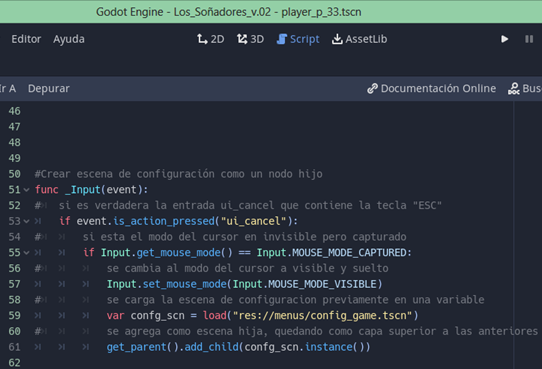Viewport: 542px width, 369px height.
Task: Open Documentación Online link
Action: click(x=431, y=88)
